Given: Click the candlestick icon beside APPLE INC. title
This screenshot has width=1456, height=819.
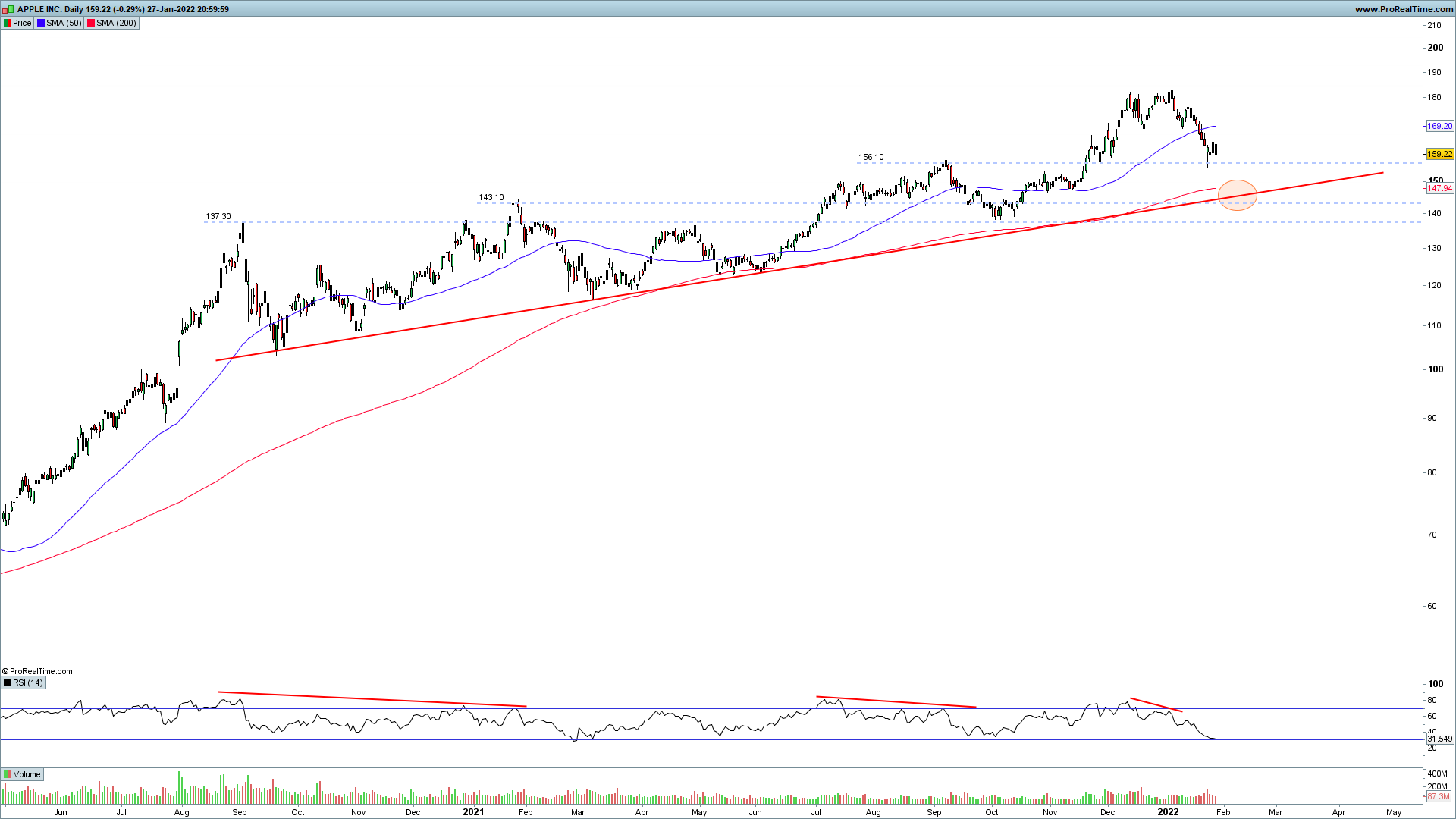Looking at the screenshot, I should click(9, 9).
